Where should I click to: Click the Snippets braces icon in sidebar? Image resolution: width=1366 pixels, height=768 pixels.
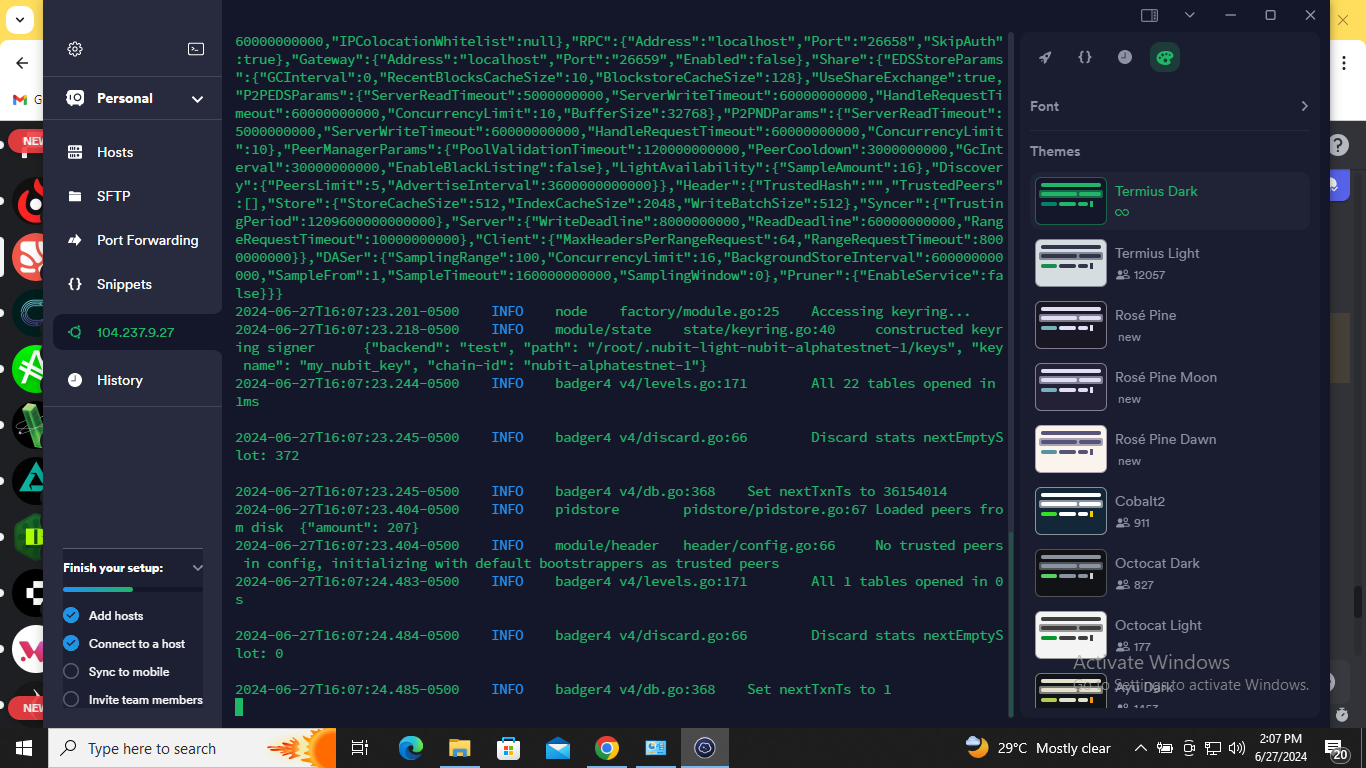75,284
